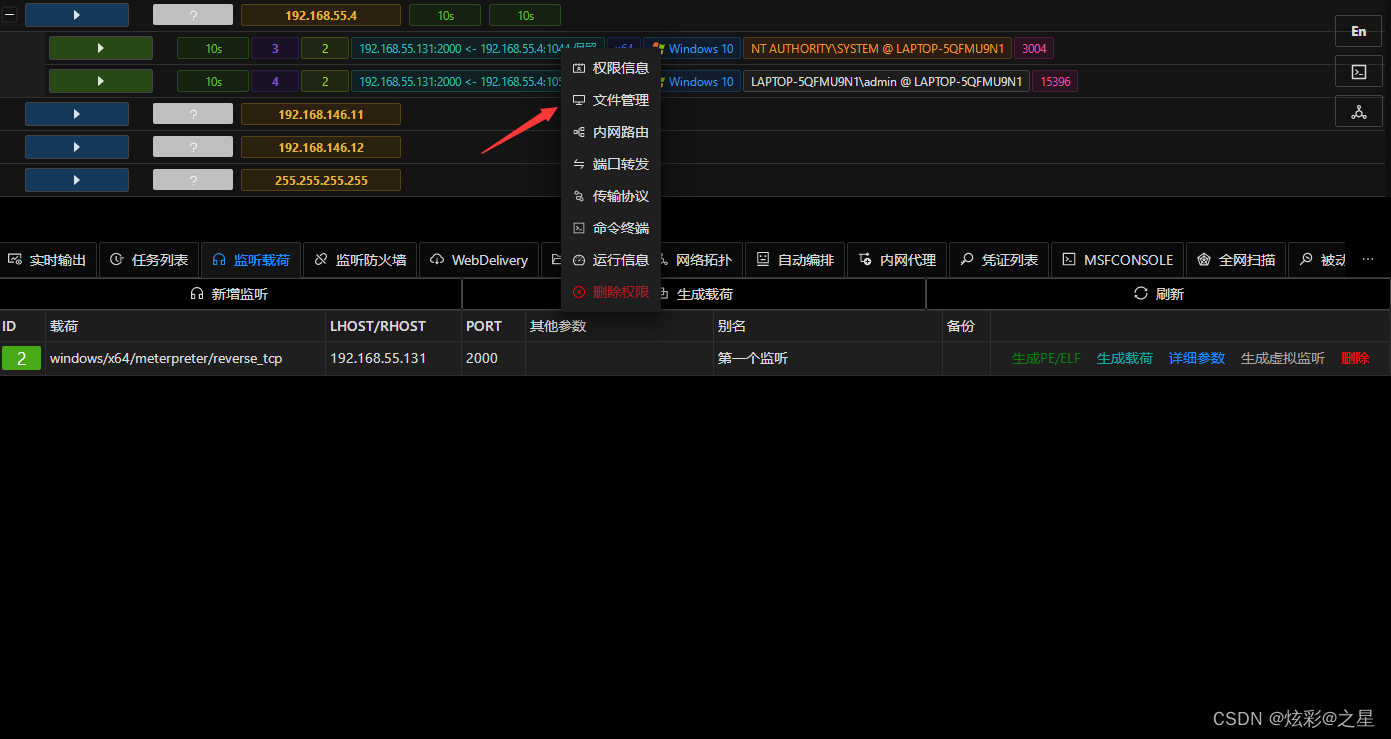Switch to the 网络拓扑 tab
Screen dimensions: 1391x739
703,260
